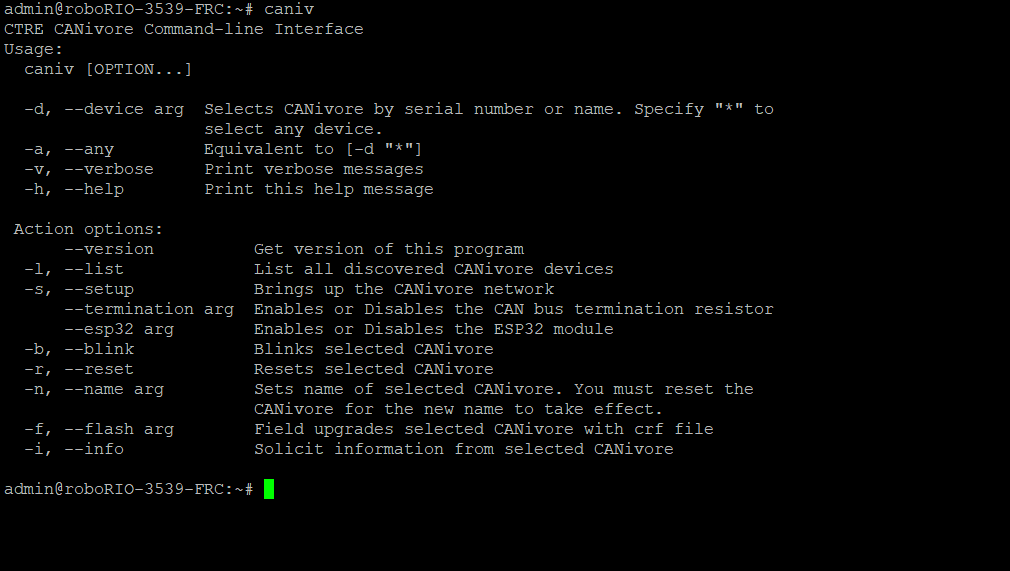The width and height of the screenshot is (1010, 571).
Task: Click the '--help' option text
Action: coord(94,189)
